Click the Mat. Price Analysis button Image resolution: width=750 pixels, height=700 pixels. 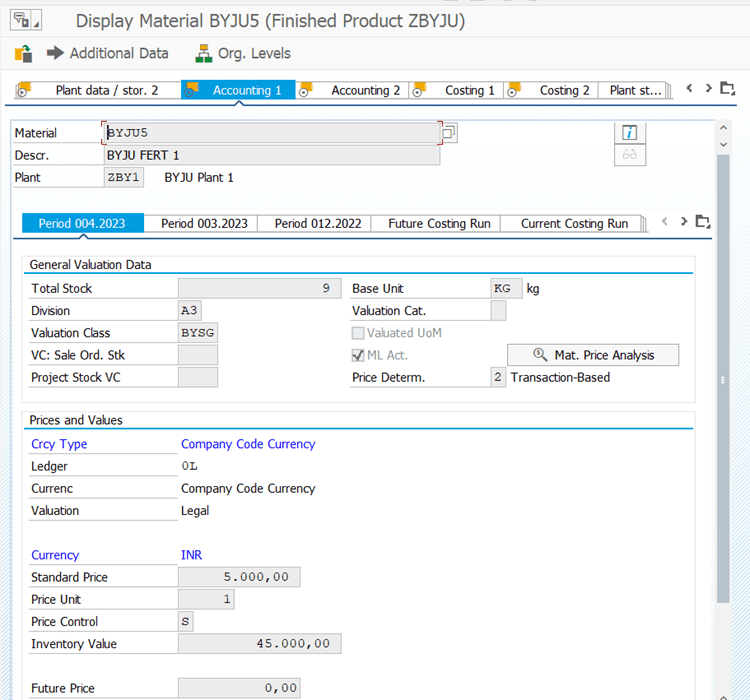[x=593, y=355]
